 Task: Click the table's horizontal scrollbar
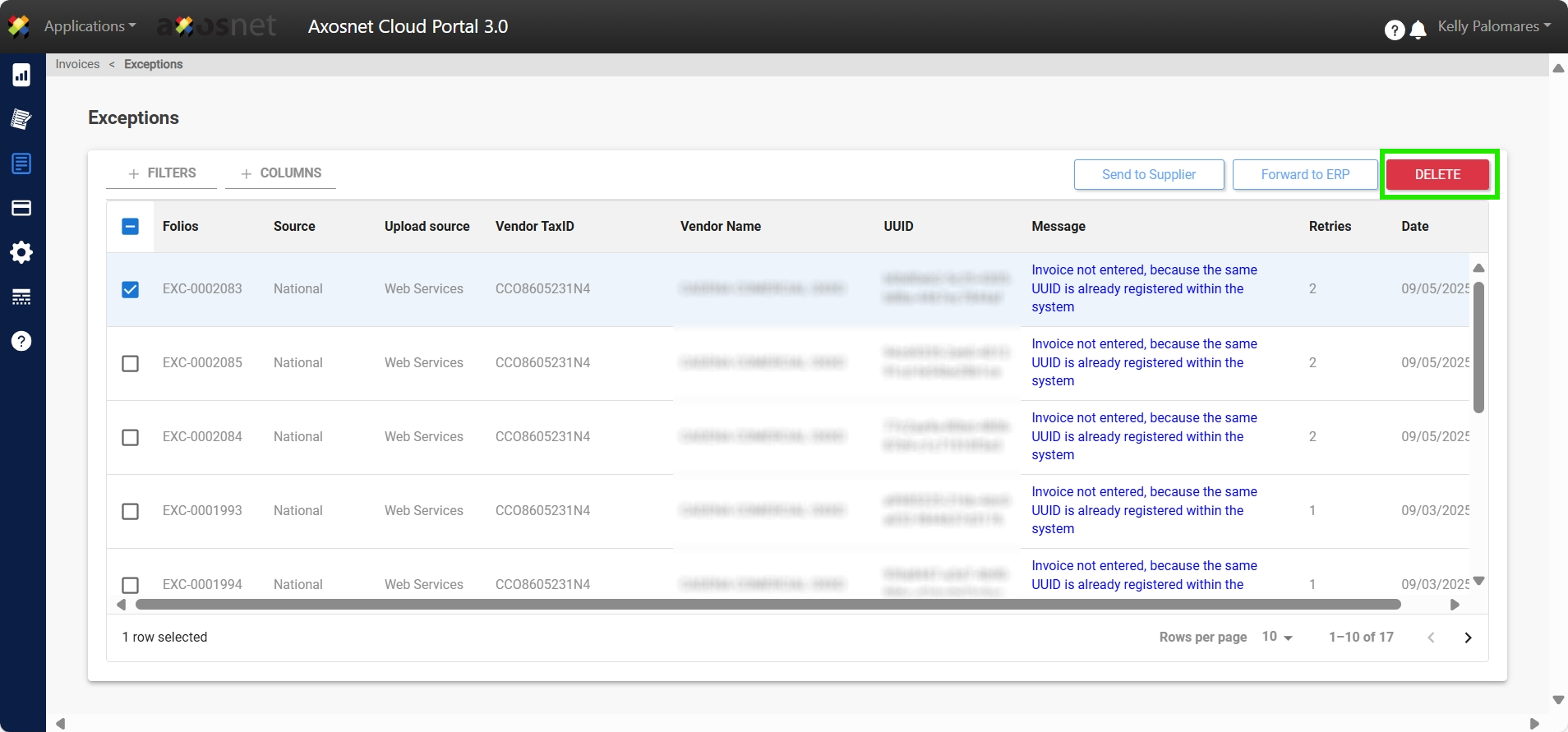(768, 605)
